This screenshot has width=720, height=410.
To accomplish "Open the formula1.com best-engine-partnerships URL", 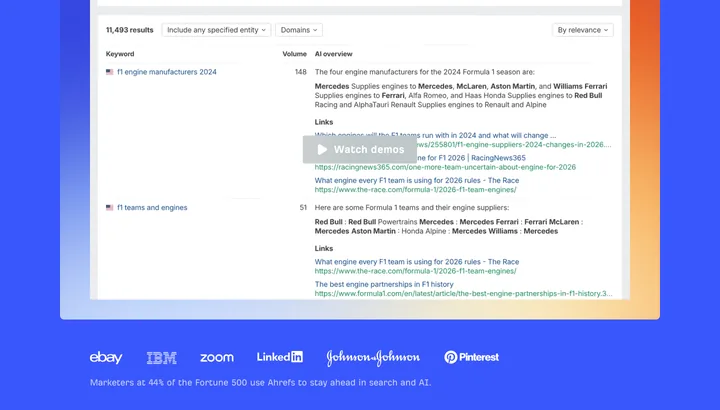I will coord(463,293).
